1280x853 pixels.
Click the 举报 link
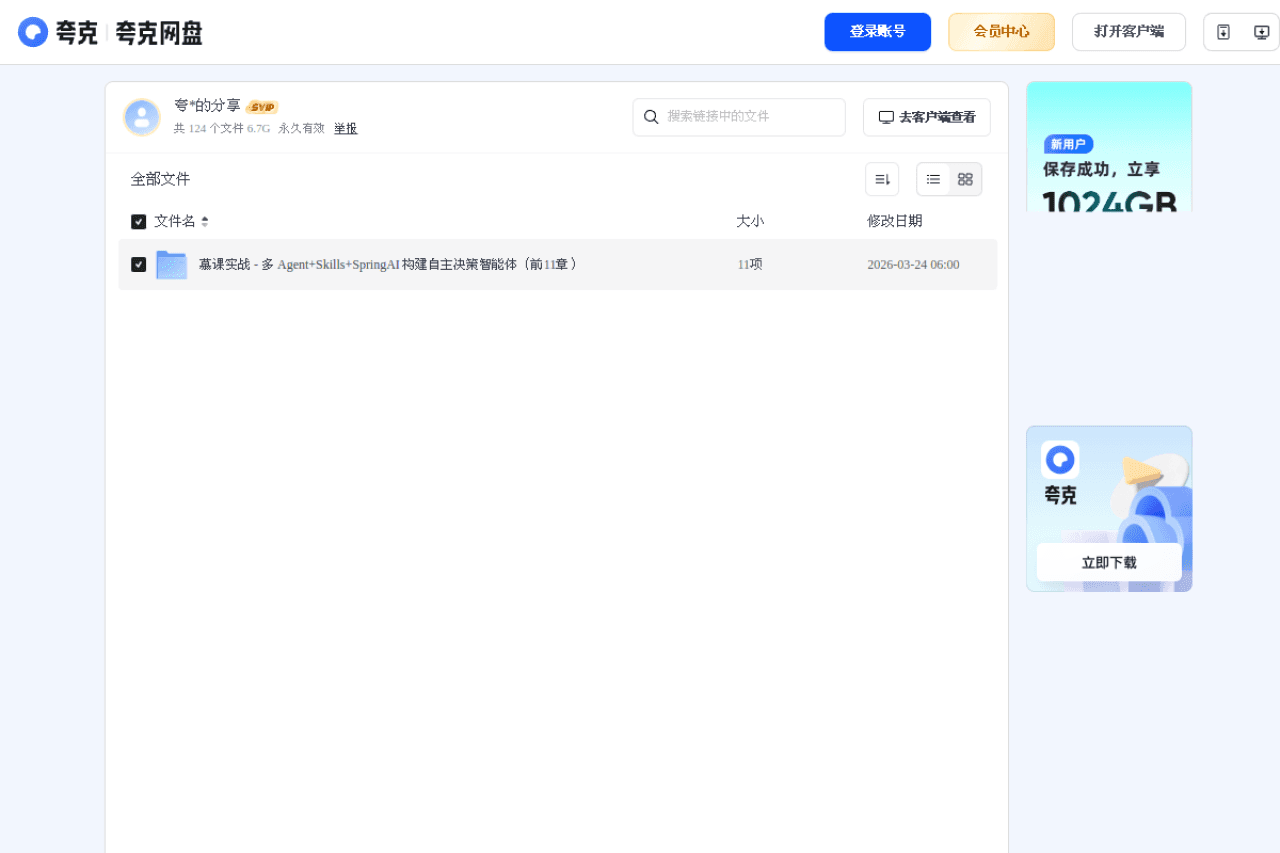(345, 128)
